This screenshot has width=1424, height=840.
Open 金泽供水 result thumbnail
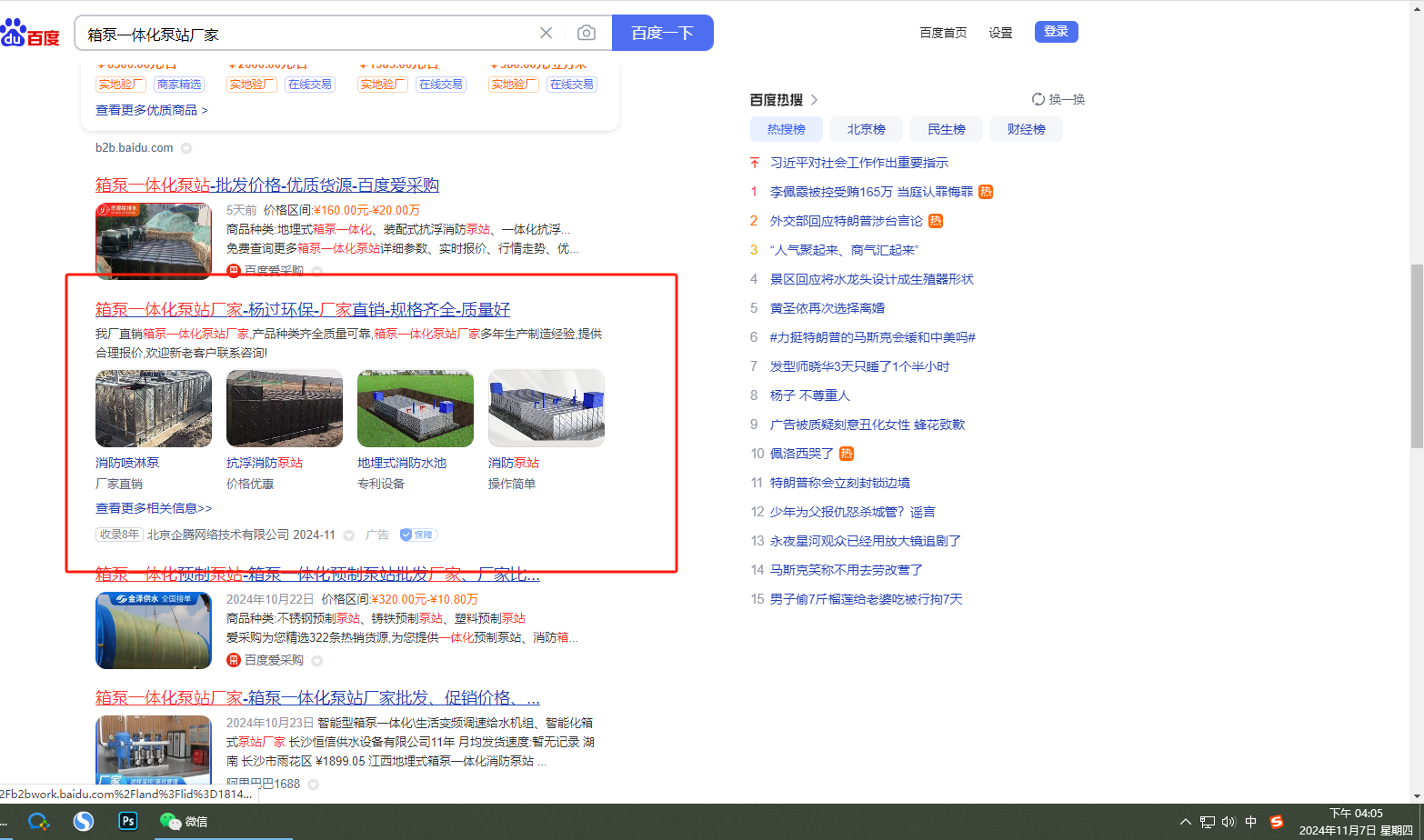click(x=154, y=630)
